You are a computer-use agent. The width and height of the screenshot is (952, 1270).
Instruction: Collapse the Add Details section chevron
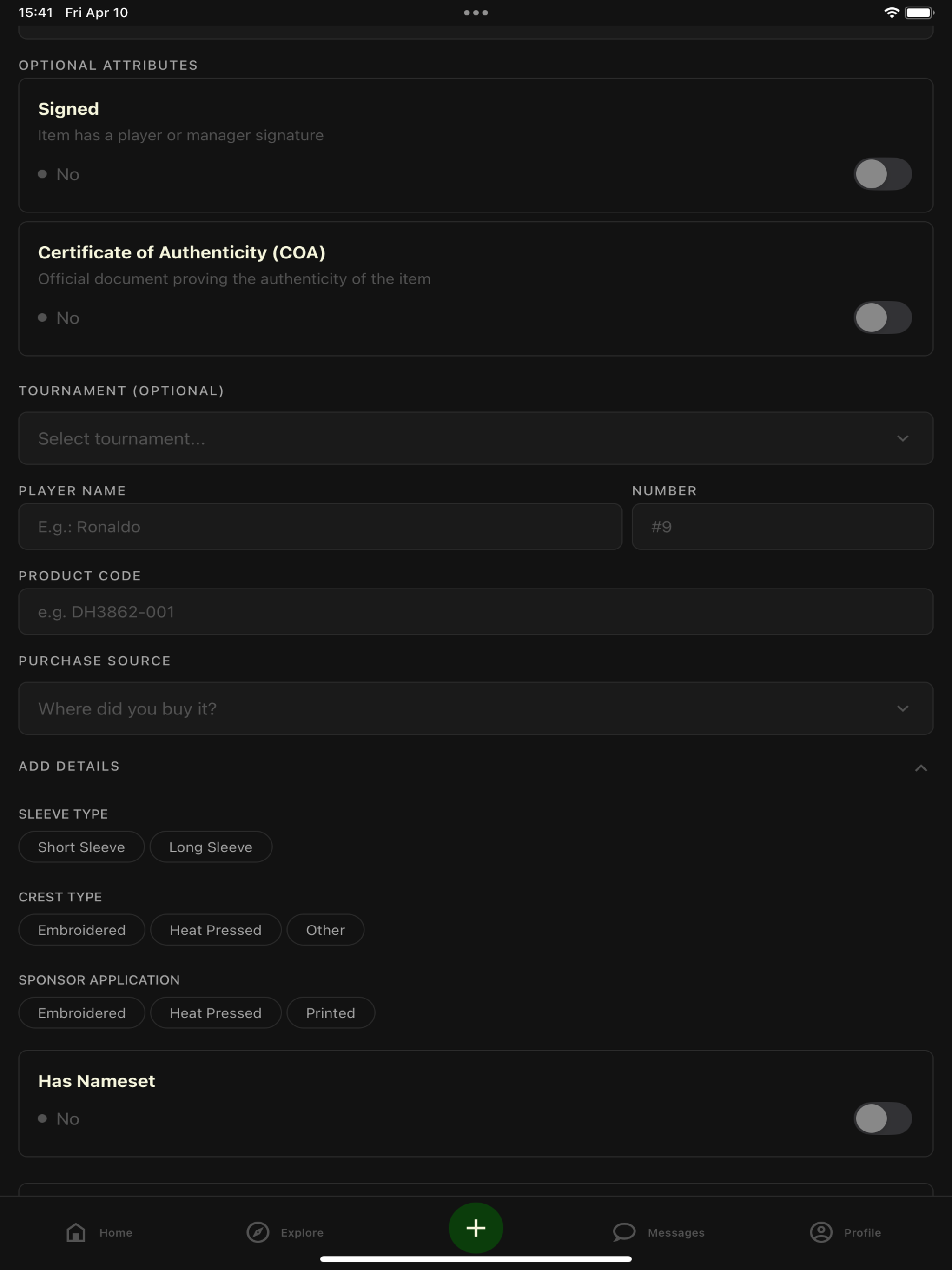pyautogui.click(x=921, y=767)
